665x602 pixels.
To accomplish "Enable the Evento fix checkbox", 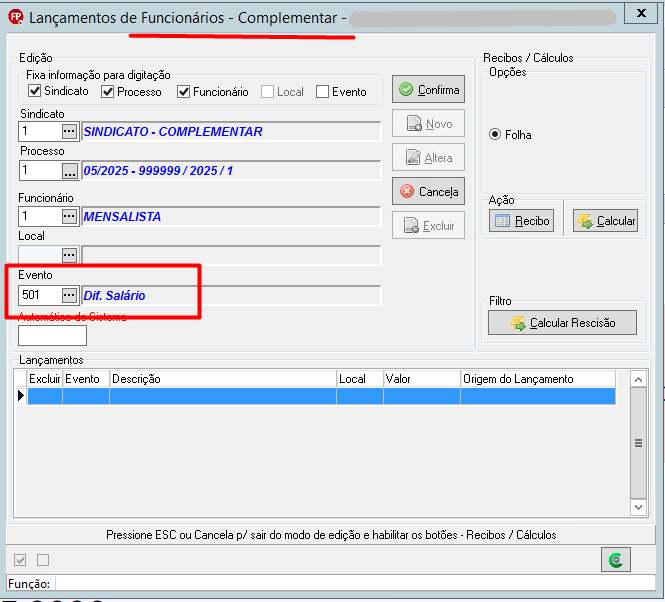I will point(322,92).
